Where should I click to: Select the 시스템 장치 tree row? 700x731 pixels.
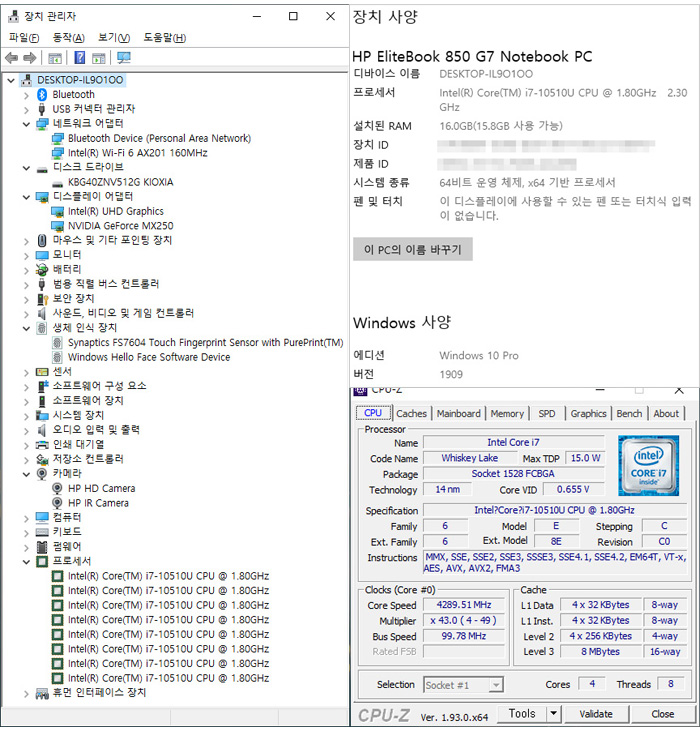click(78, 415)
